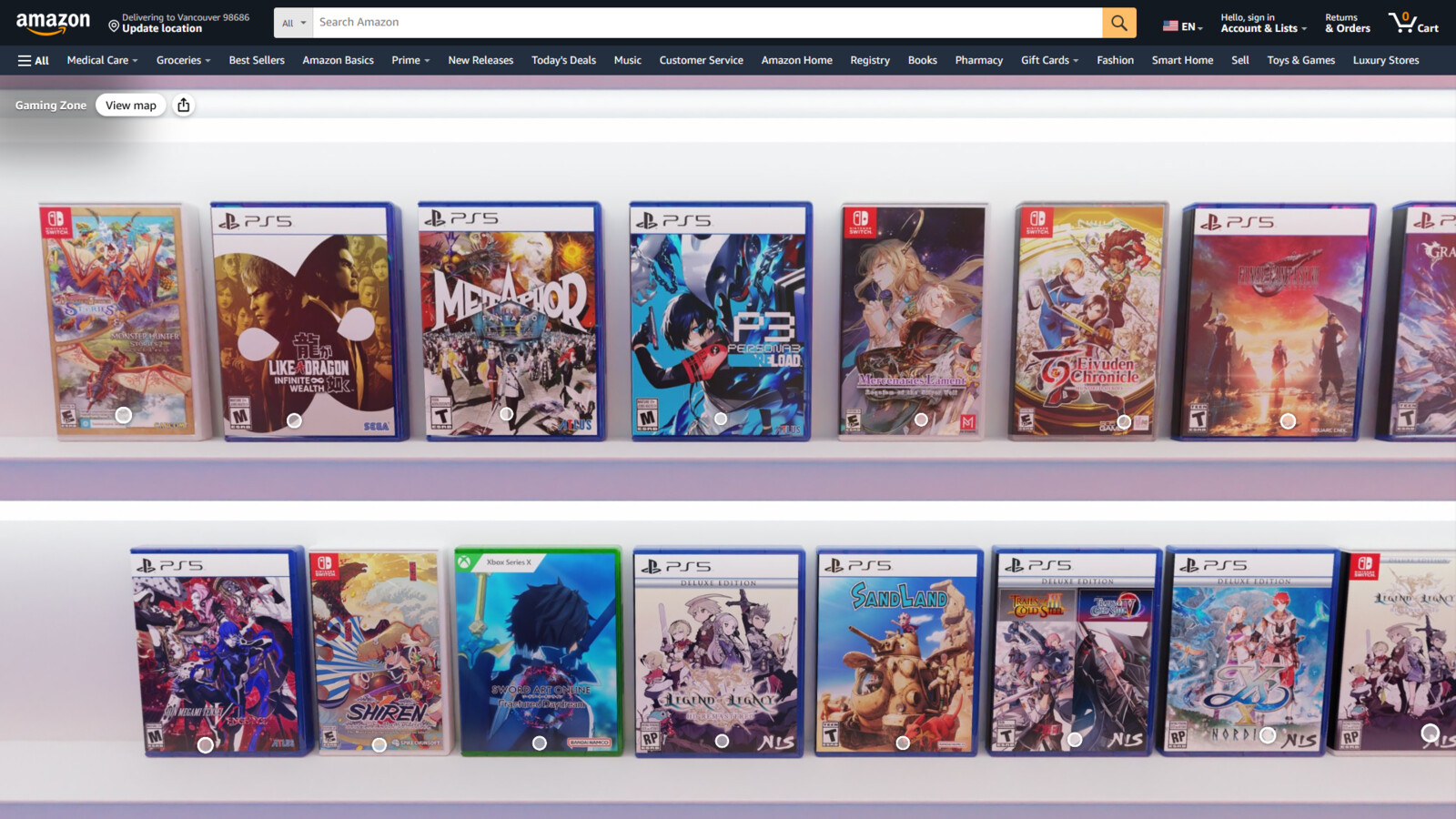Open Sell nav item

pyautogui.click(x=1239, y=60)
